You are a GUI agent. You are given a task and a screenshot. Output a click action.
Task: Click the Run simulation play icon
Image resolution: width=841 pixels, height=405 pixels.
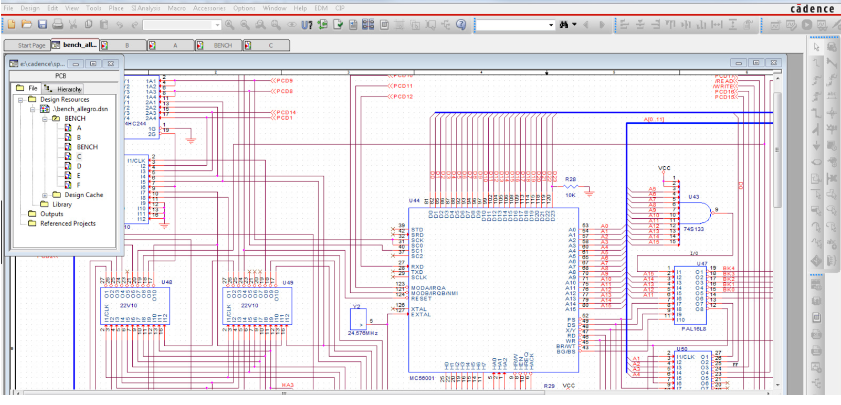807,25
